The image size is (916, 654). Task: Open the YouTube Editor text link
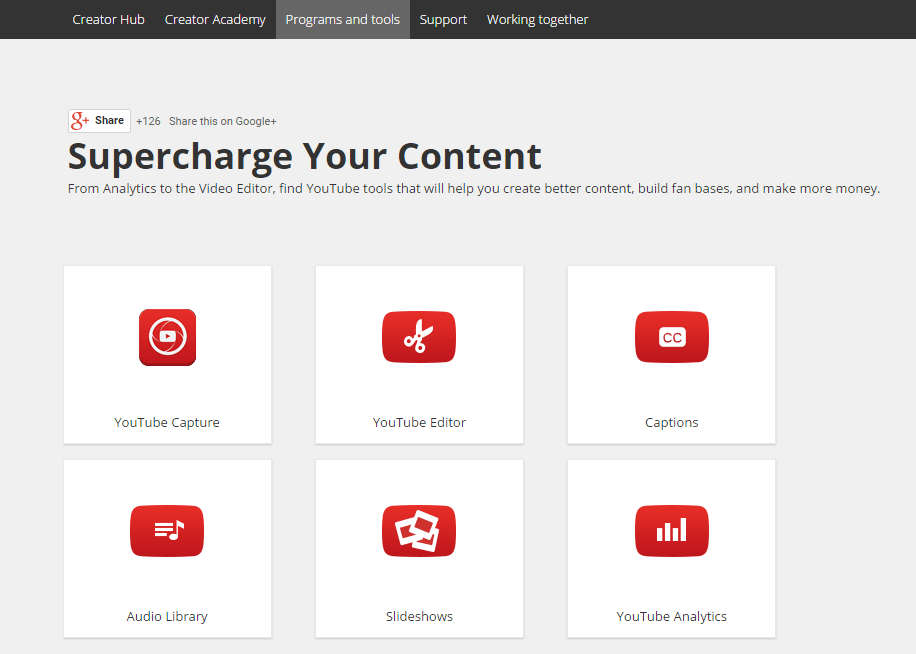click(419, 422)
